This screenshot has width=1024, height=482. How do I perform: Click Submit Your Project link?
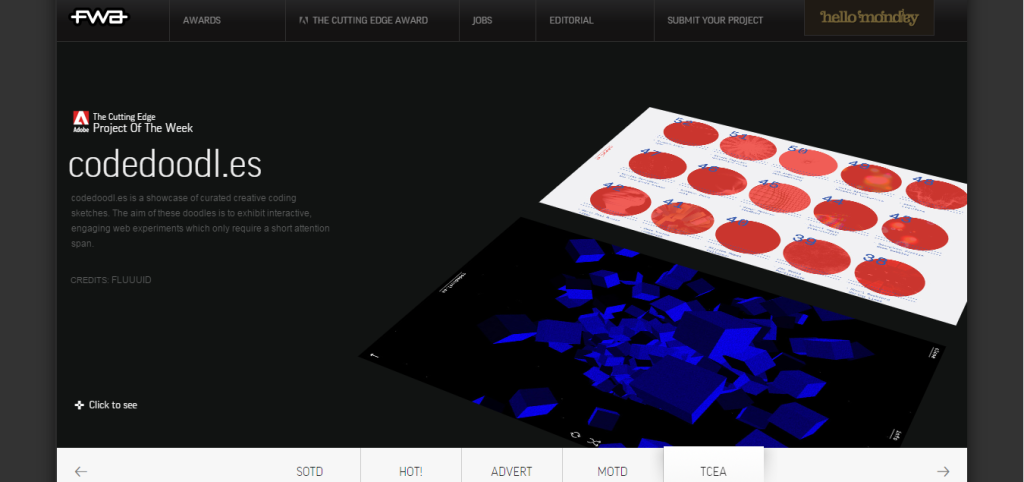715,20
